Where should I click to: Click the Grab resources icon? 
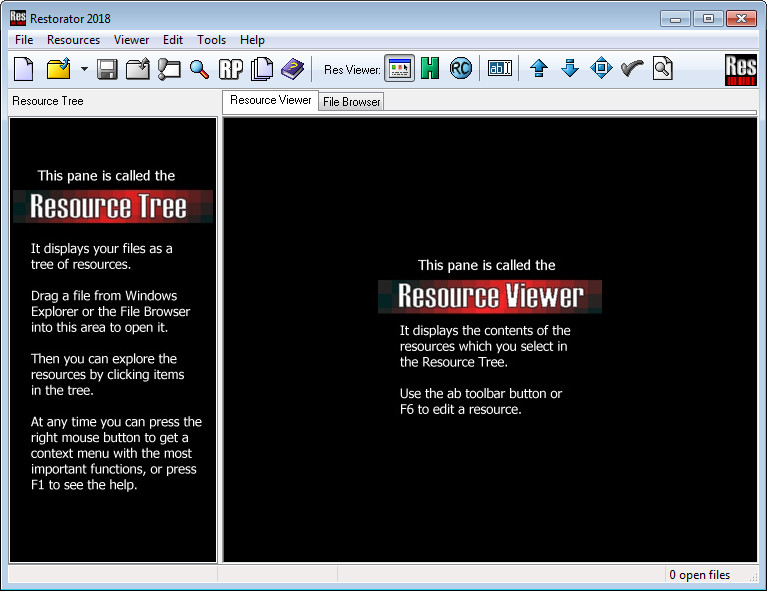[169, 69]
